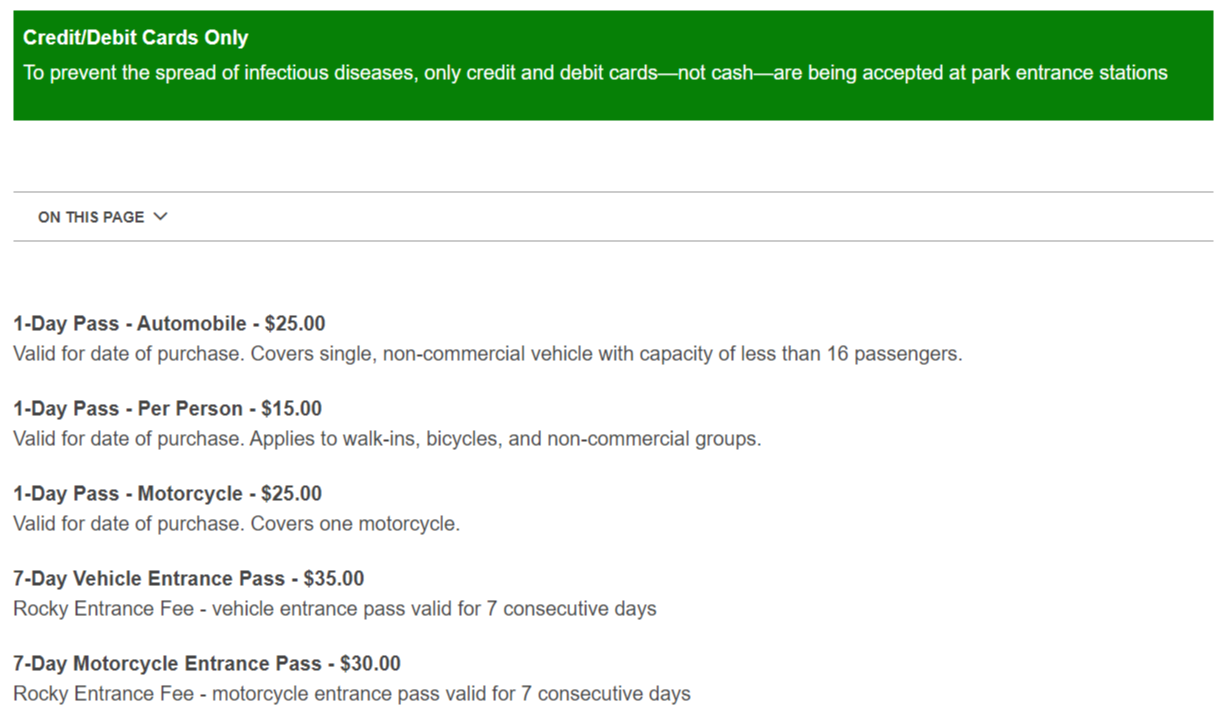Click the motorcycle entrance pass 7 days description
This screenshot has height=721, width=1224.
pos(351,694)
